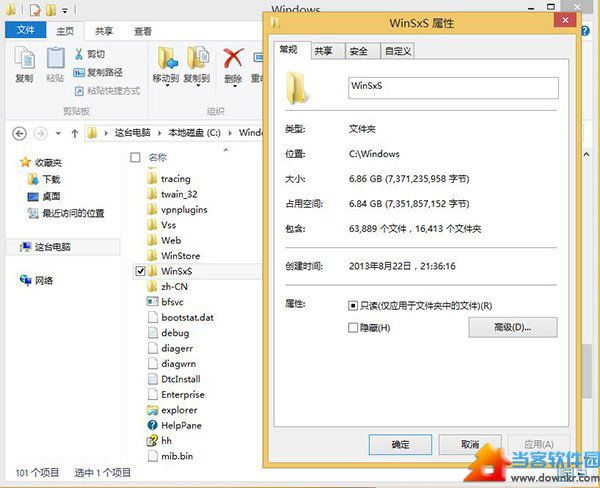Open Downloads folder in sidebar
This screenshot has width=600, height=488.
pos(44,179)
